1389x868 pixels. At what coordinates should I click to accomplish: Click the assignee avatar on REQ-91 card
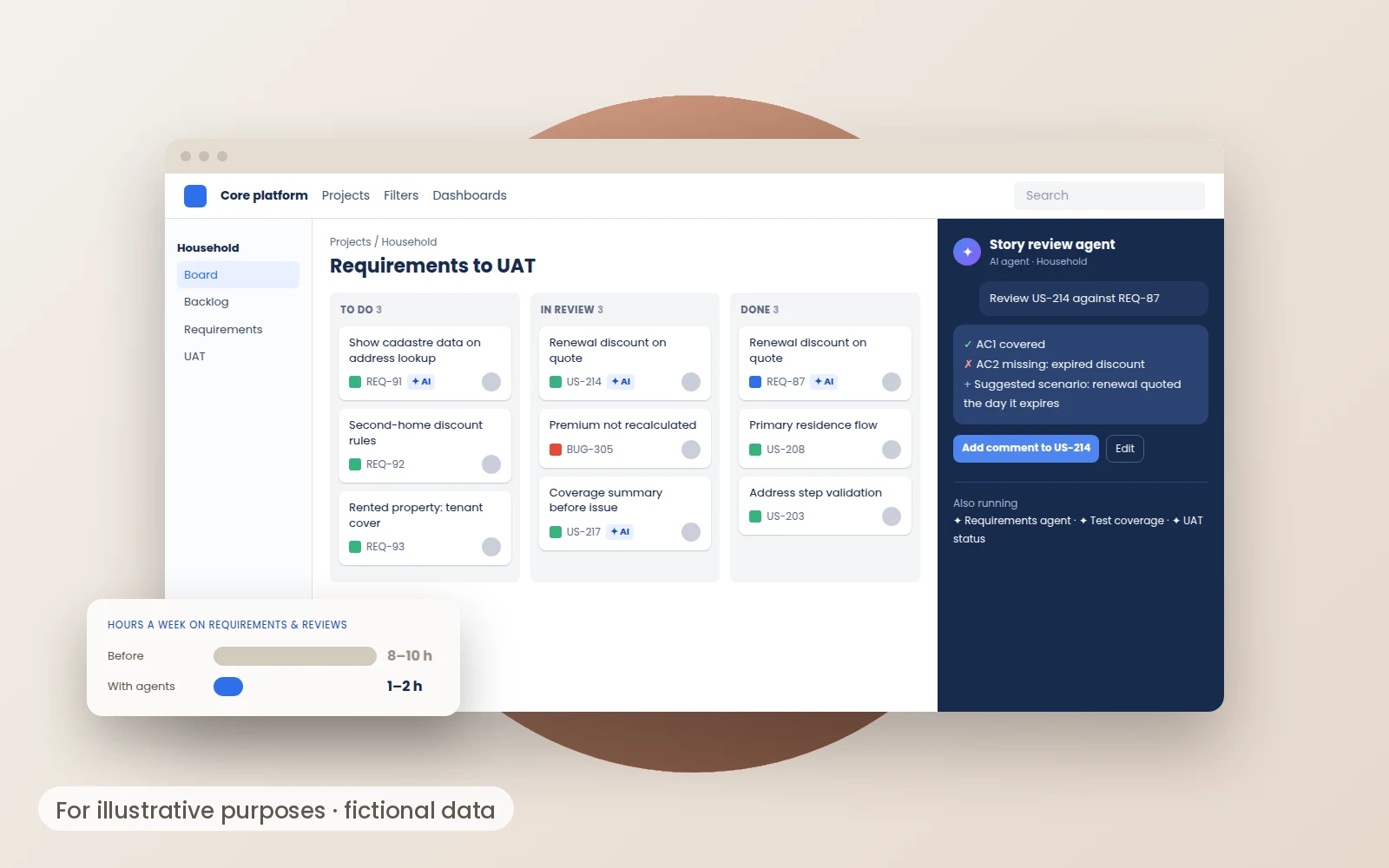click(x=491, y=382)
